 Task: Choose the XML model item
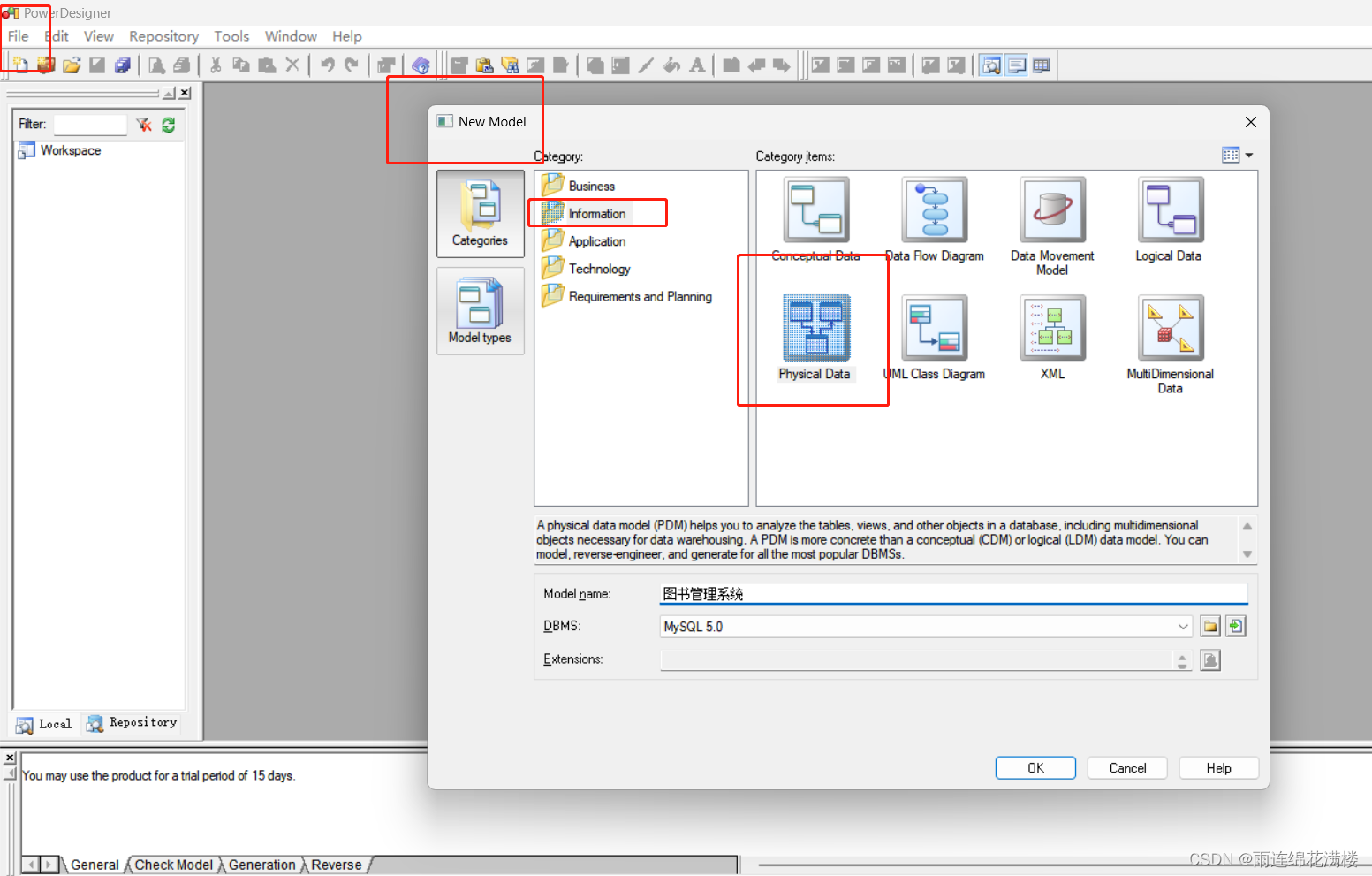1052,339
